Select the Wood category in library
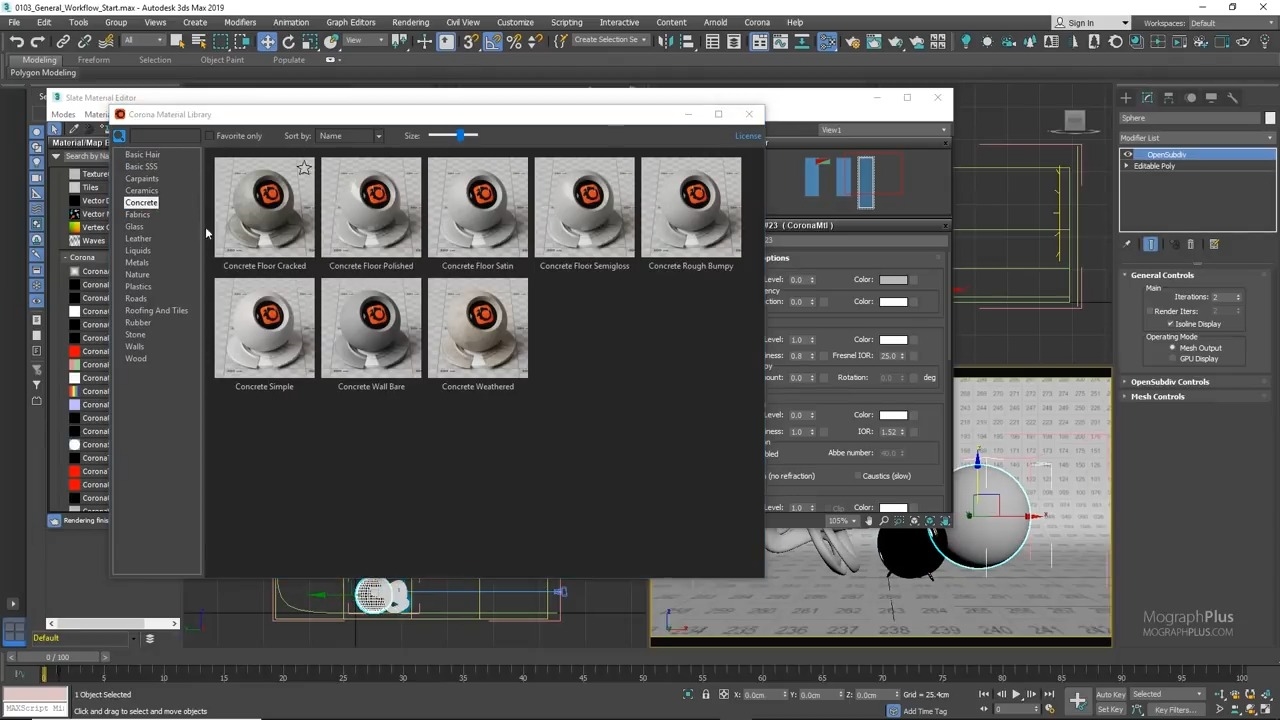1280x720 pixels. tap(136, 358)
